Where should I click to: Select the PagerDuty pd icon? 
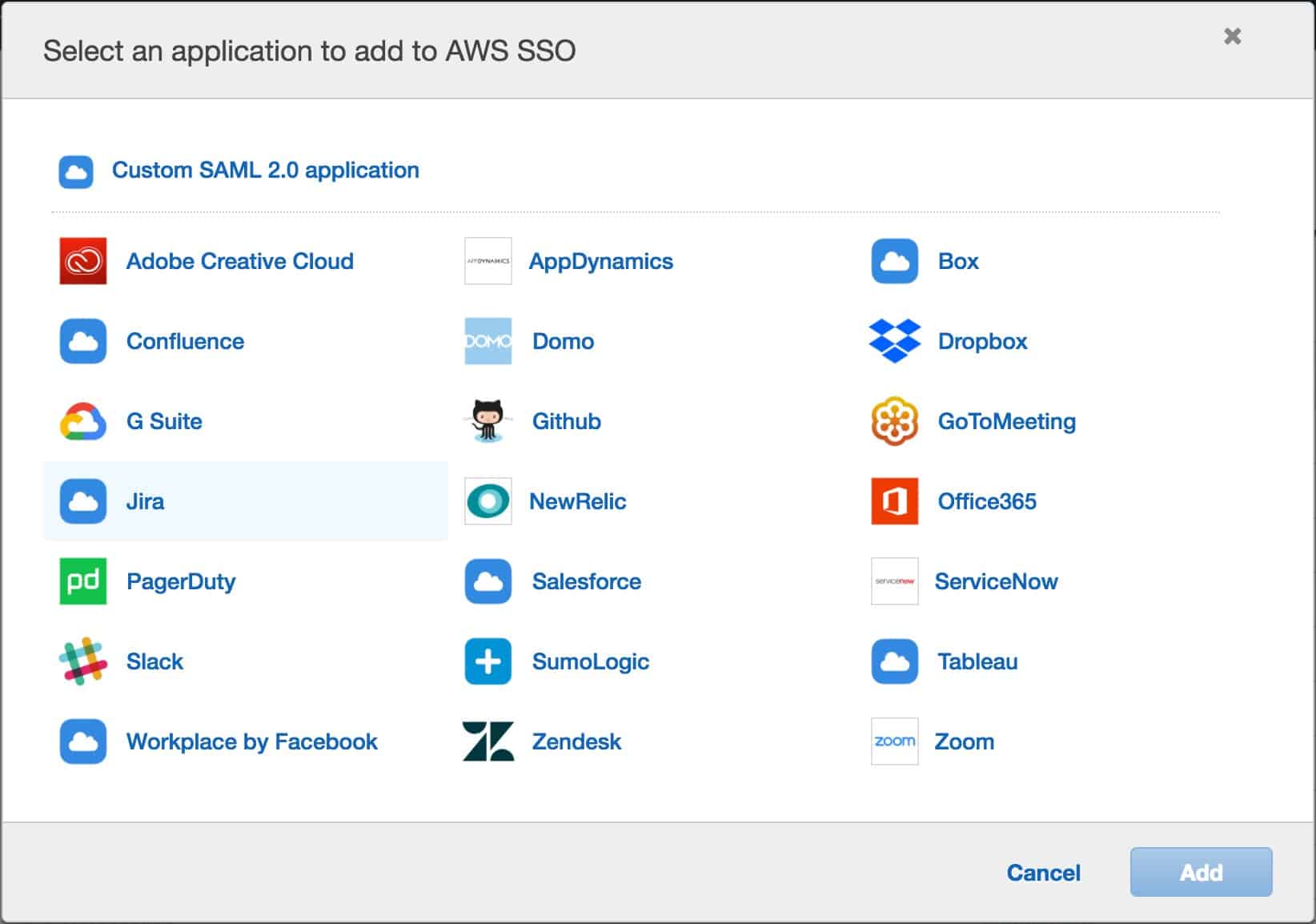[x=83, y=581]
